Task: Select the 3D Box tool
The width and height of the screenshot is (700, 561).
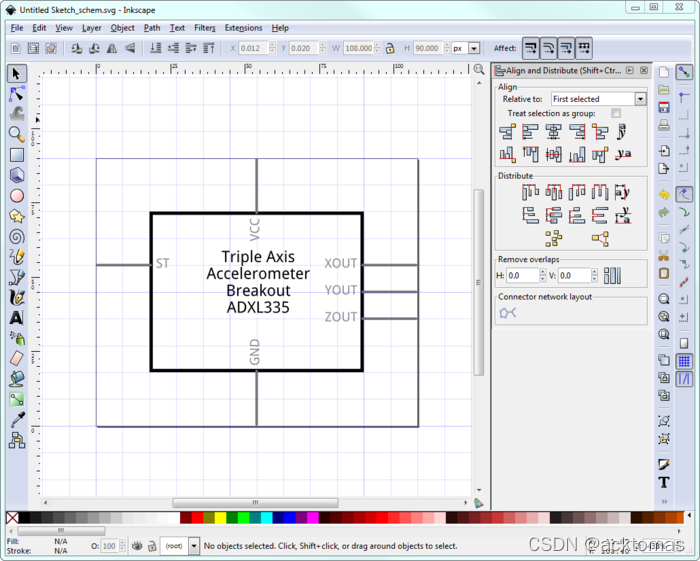Action: pyautogui.click(x=17, y=175)
